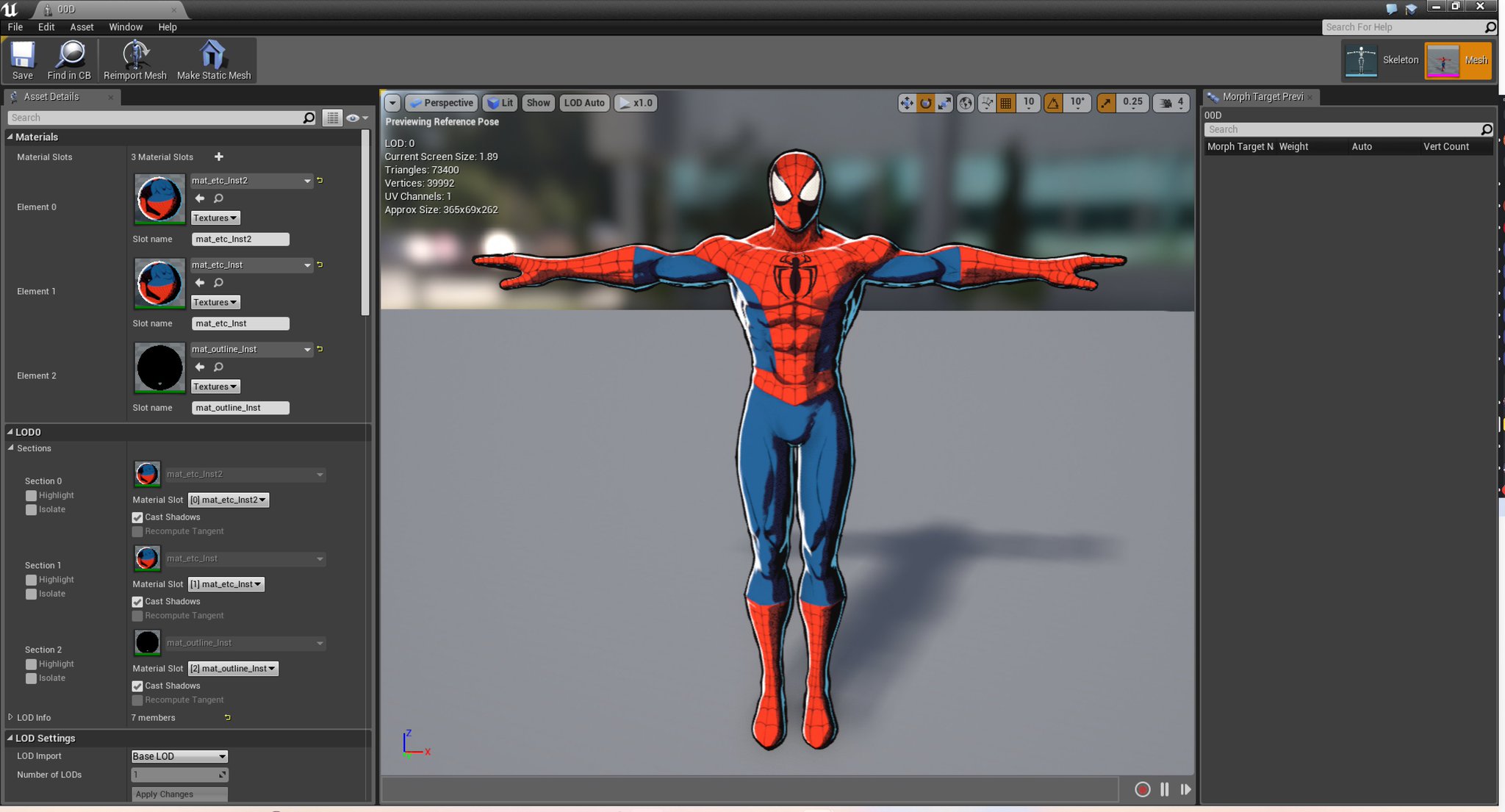Save the asset with the Save icon
The image size is (1505, 812).
(22, 60)
